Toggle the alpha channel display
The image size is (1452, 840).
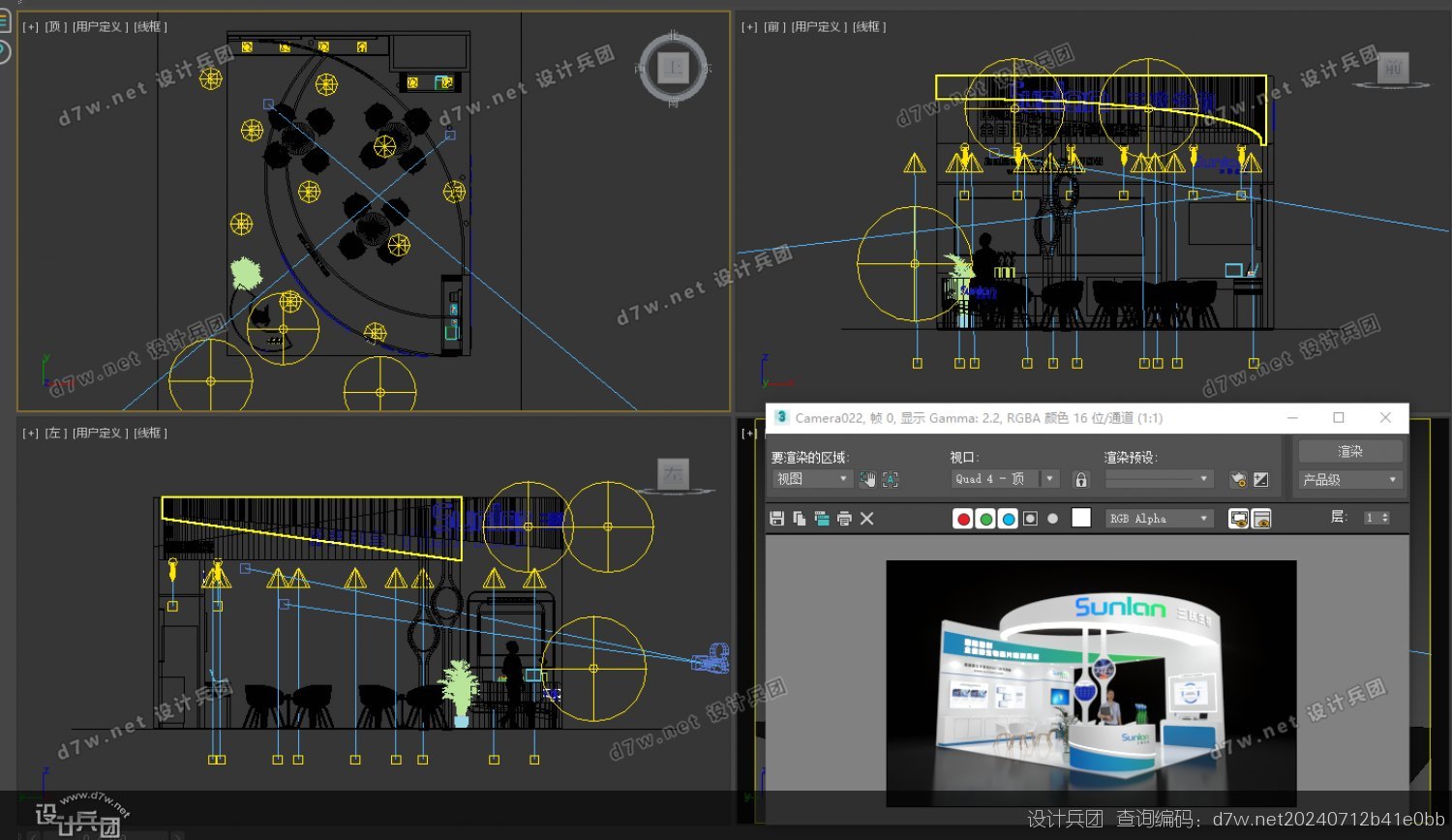[x=1030, y=519]
